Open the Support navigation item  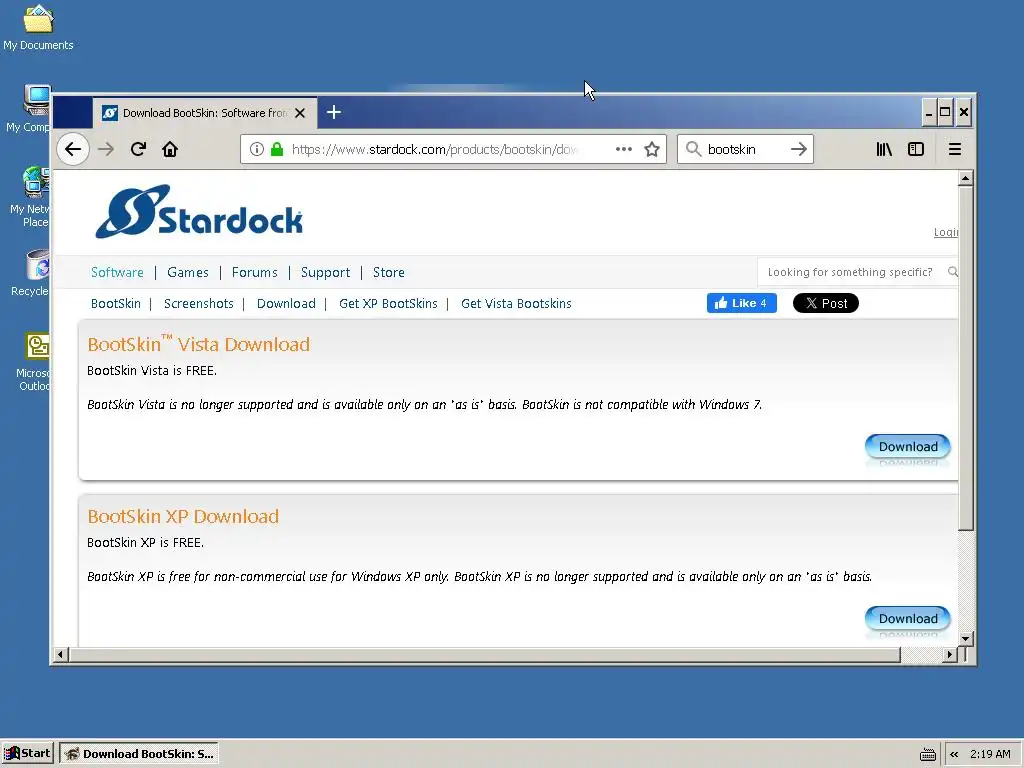(325, 272)
